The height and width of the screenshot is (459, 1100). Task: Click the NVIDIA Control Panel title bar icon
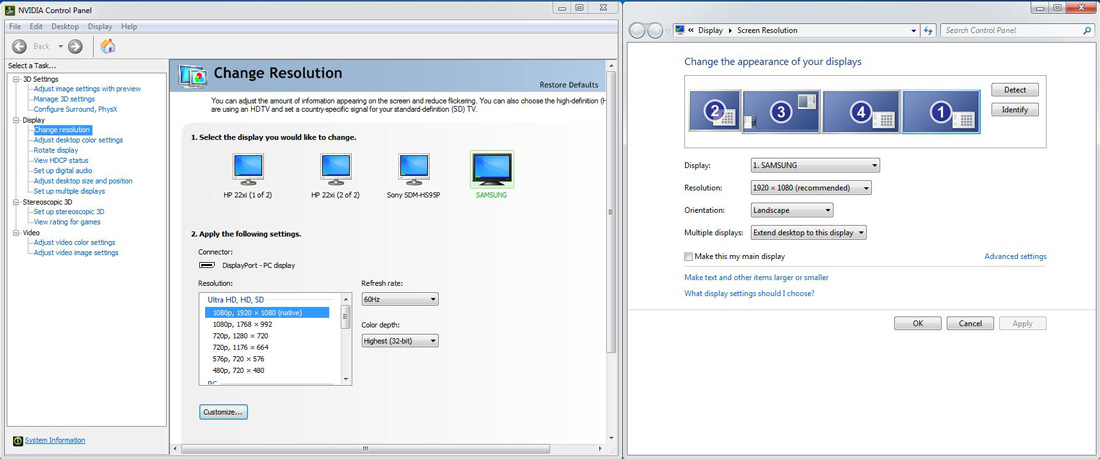coord(10,10)
